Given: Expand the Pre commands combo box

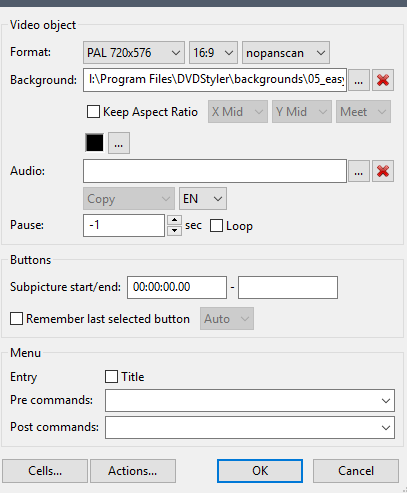Looking at the screenshot, I should (250, 400).
